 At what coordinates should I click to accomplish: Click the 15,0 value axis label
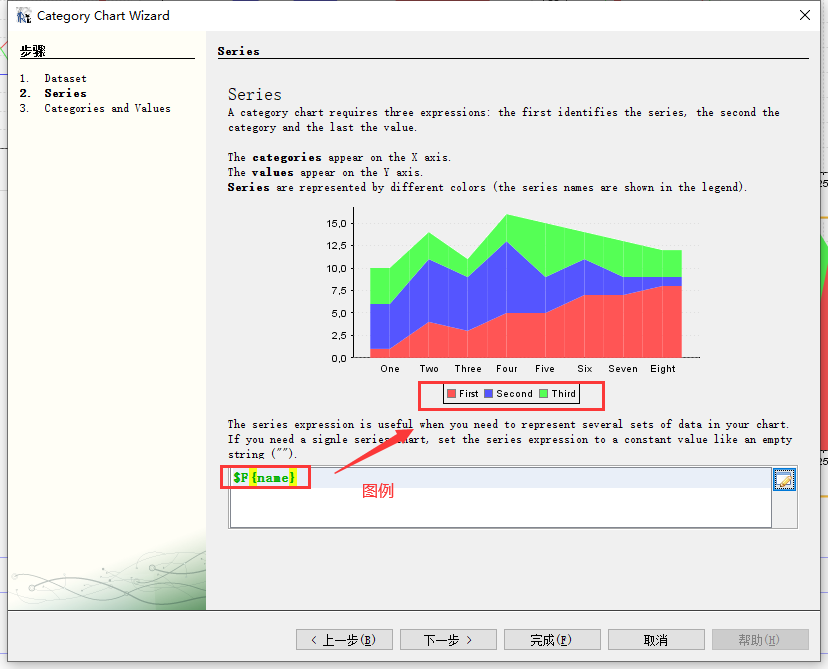pos(336,223)
